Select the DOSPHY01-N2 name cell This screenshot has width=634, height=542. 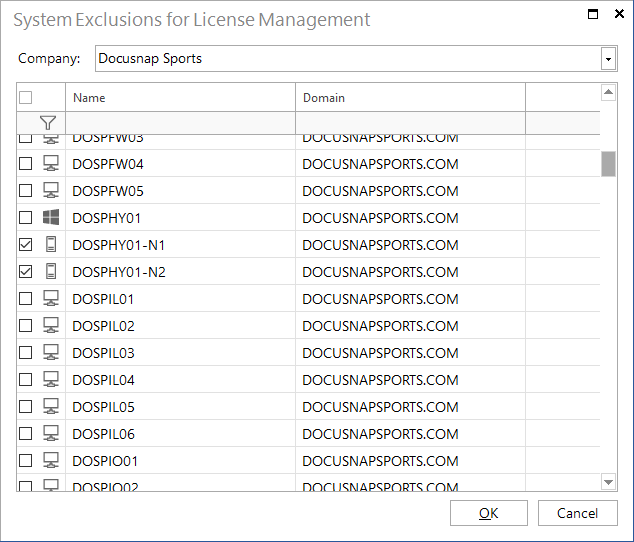(x=180, y=272)
